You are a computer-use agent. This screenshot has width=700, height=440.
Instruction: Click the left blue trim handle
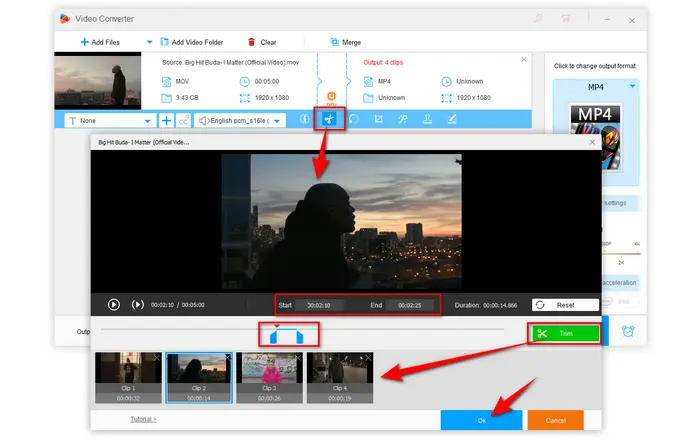coord(273,337)
